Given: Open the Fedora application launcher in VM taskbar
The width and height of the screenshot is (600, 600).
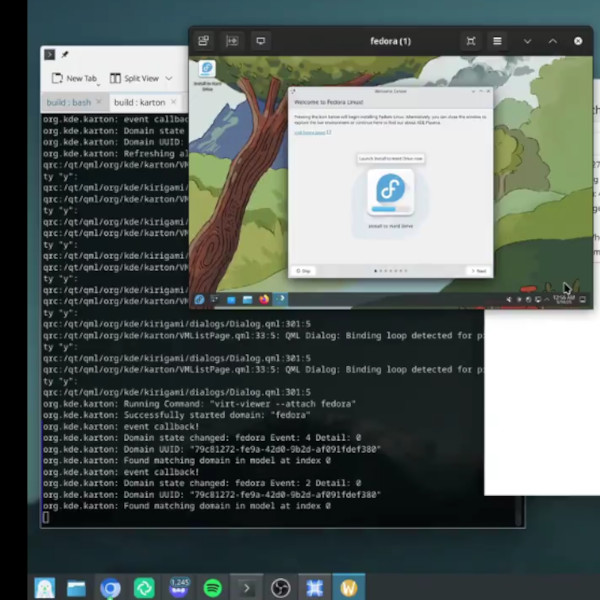Looking at the screenshot, I should click(199, 300).
